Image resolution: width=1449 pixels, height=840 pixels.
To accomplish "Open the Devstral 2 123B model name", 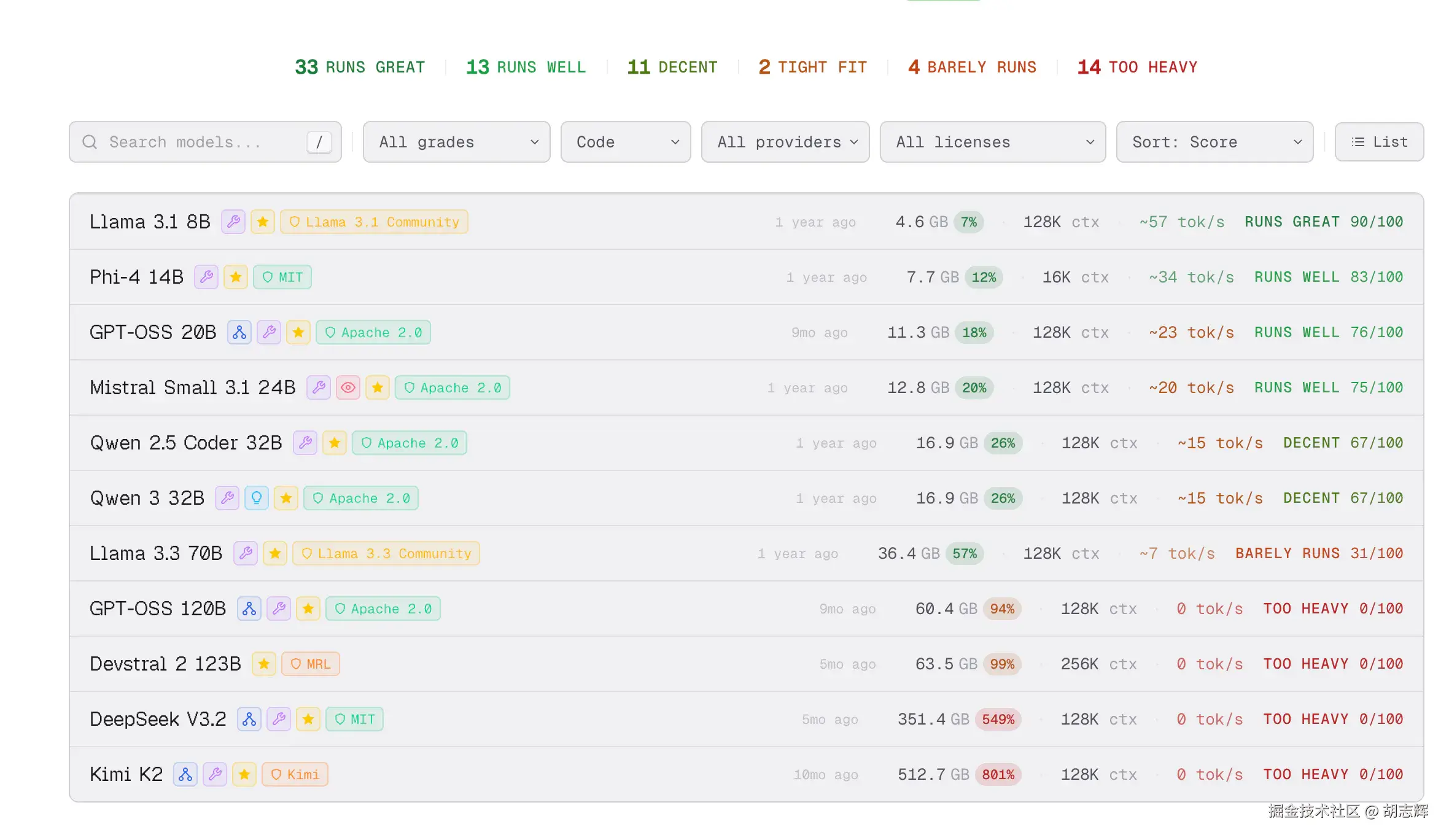I will click(165, 664).
